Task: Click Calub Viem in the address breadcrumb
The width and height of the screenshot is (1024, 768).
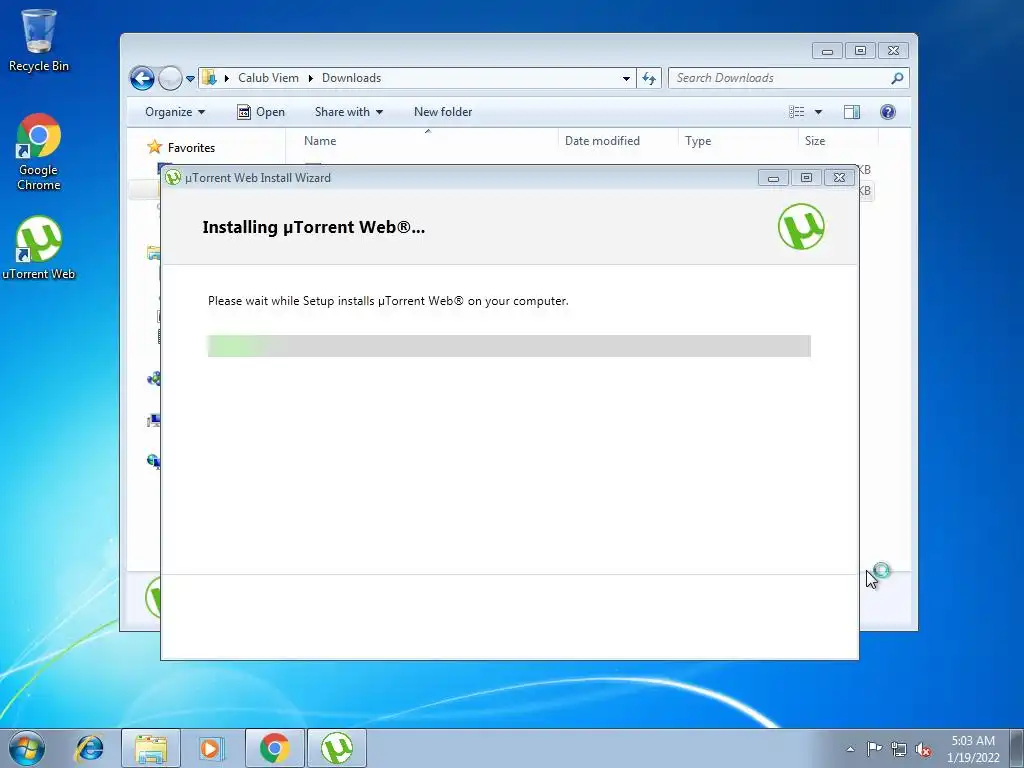Action: point(268,78)
